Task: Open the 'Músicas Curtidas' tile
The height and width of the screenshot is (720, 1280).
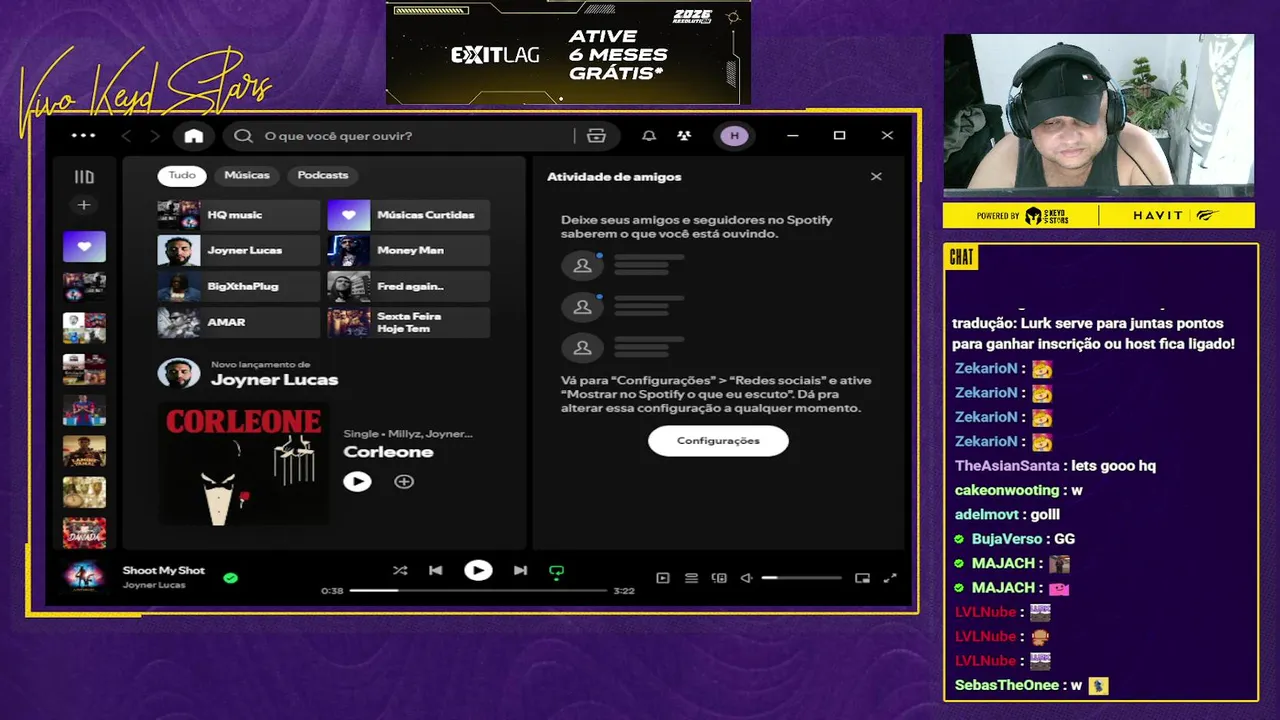Action: click(x=409, y=215)
